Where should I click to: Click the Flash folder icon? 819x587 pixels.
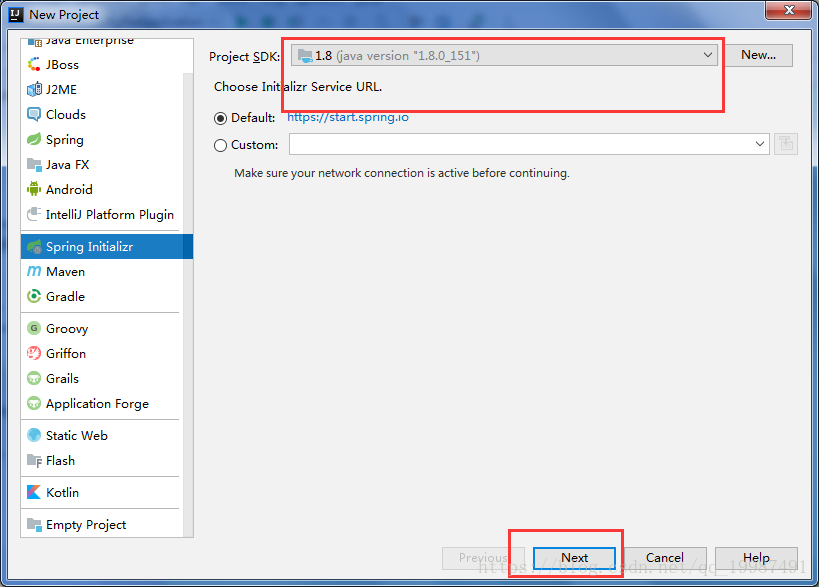click(x=34, y=461)
